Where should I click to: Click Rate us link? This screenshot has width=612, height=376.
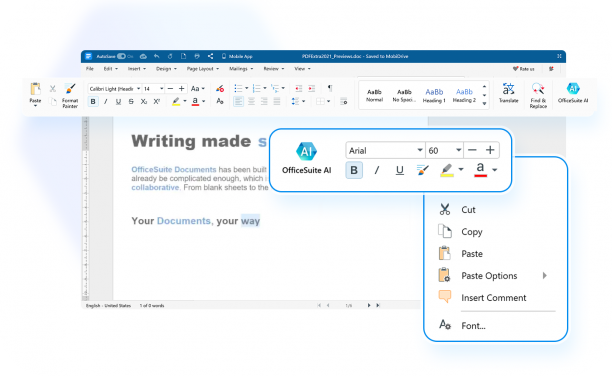point(523,69)
